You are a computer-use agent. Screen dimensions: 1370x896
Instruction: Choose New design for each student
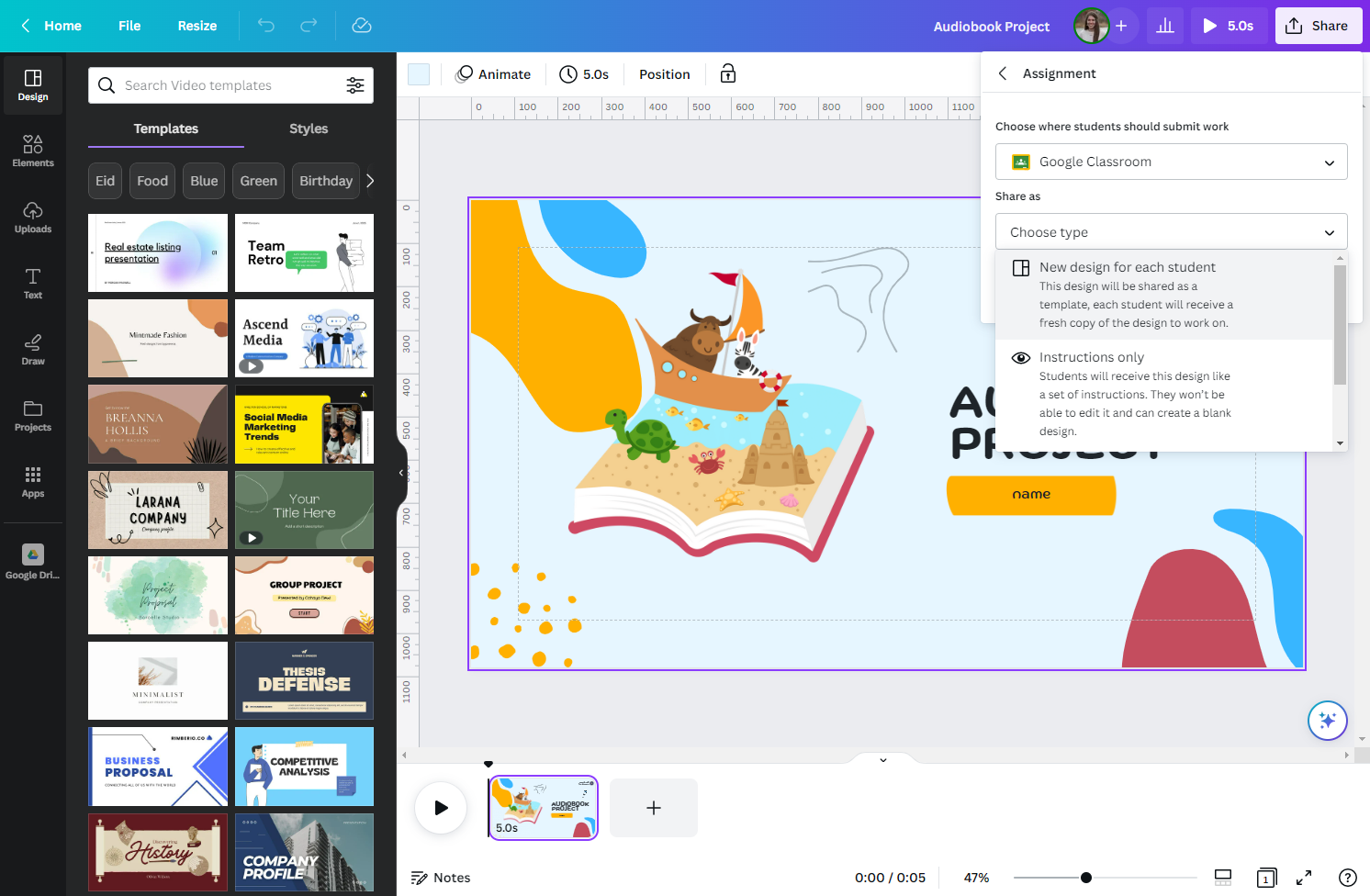tap(1164, 295)
